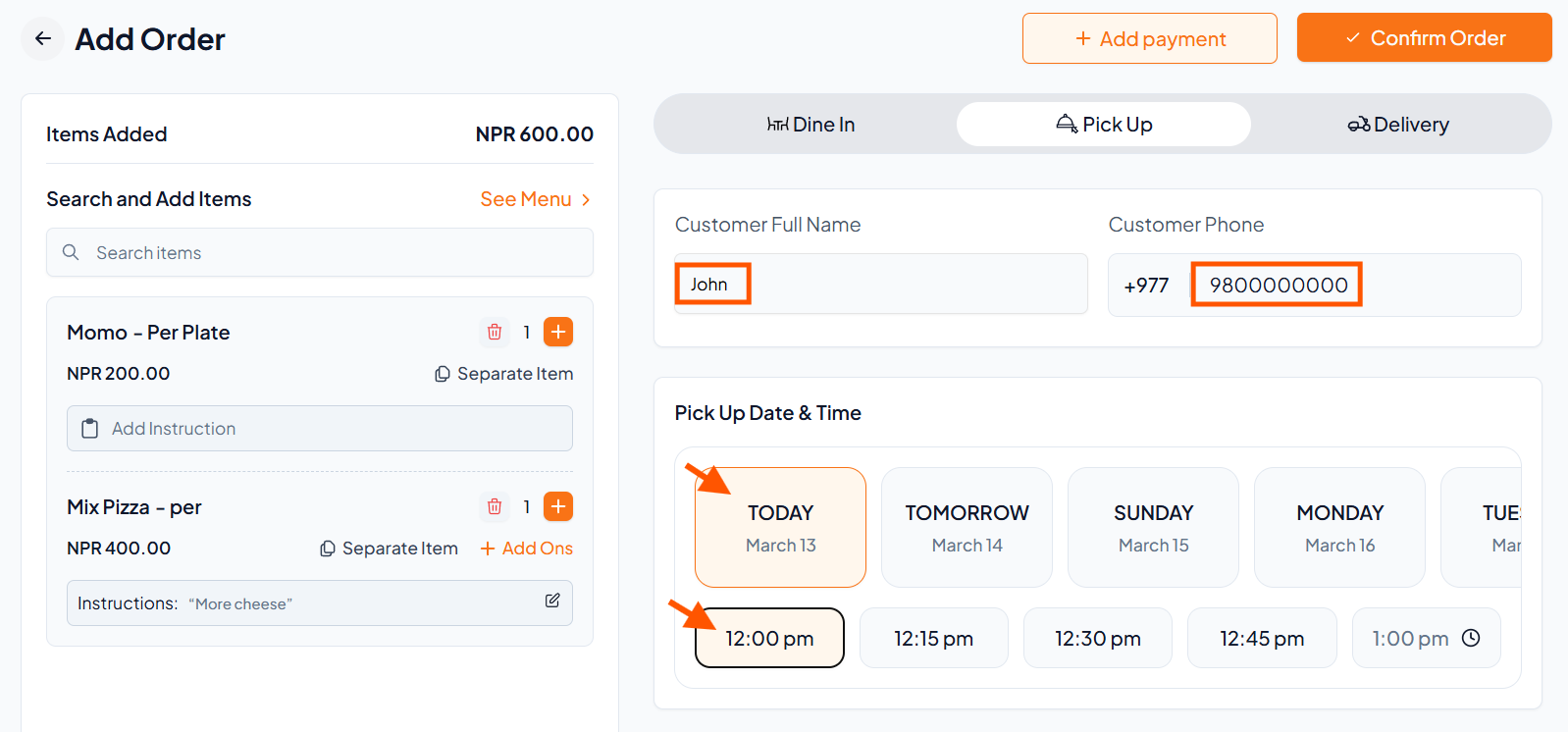Switch to the Delivery tab

click(x=1397, y=125)
